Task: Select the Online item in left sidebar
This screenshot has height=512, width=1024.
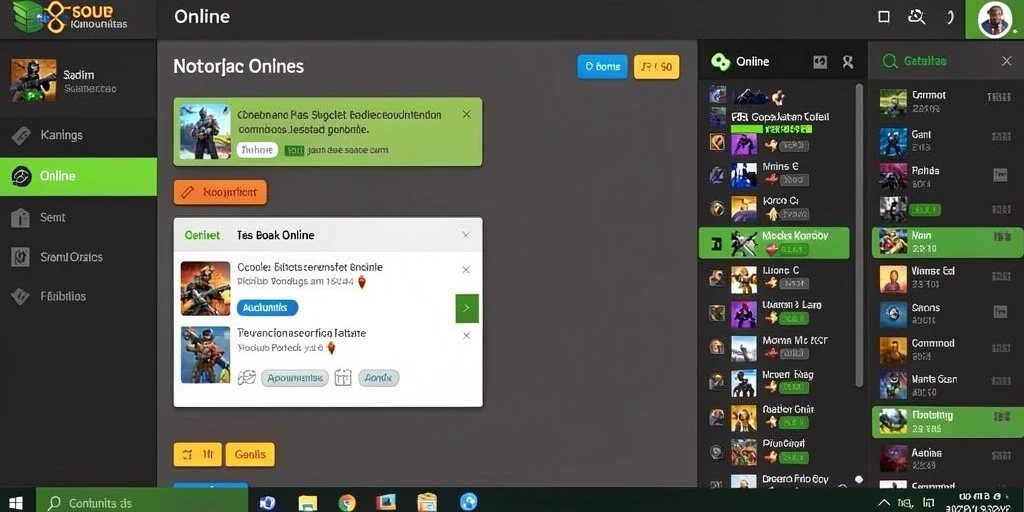Action: point(78,176)
